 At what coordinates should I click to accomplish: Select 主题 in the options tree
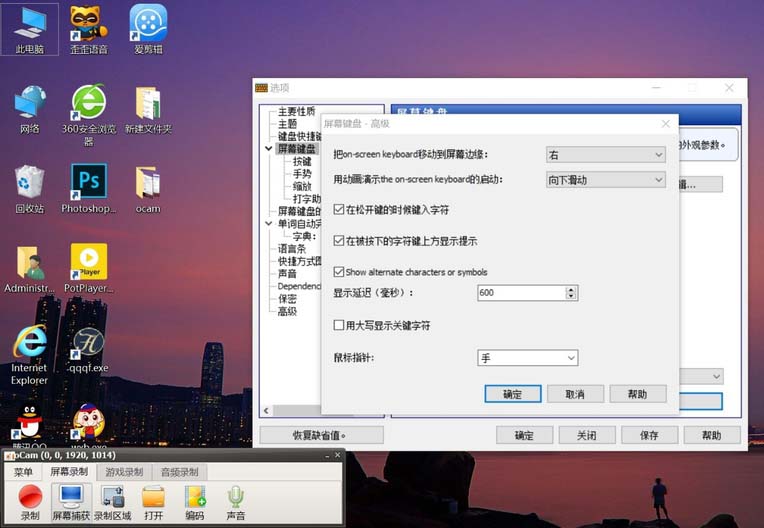click(287, 124)
